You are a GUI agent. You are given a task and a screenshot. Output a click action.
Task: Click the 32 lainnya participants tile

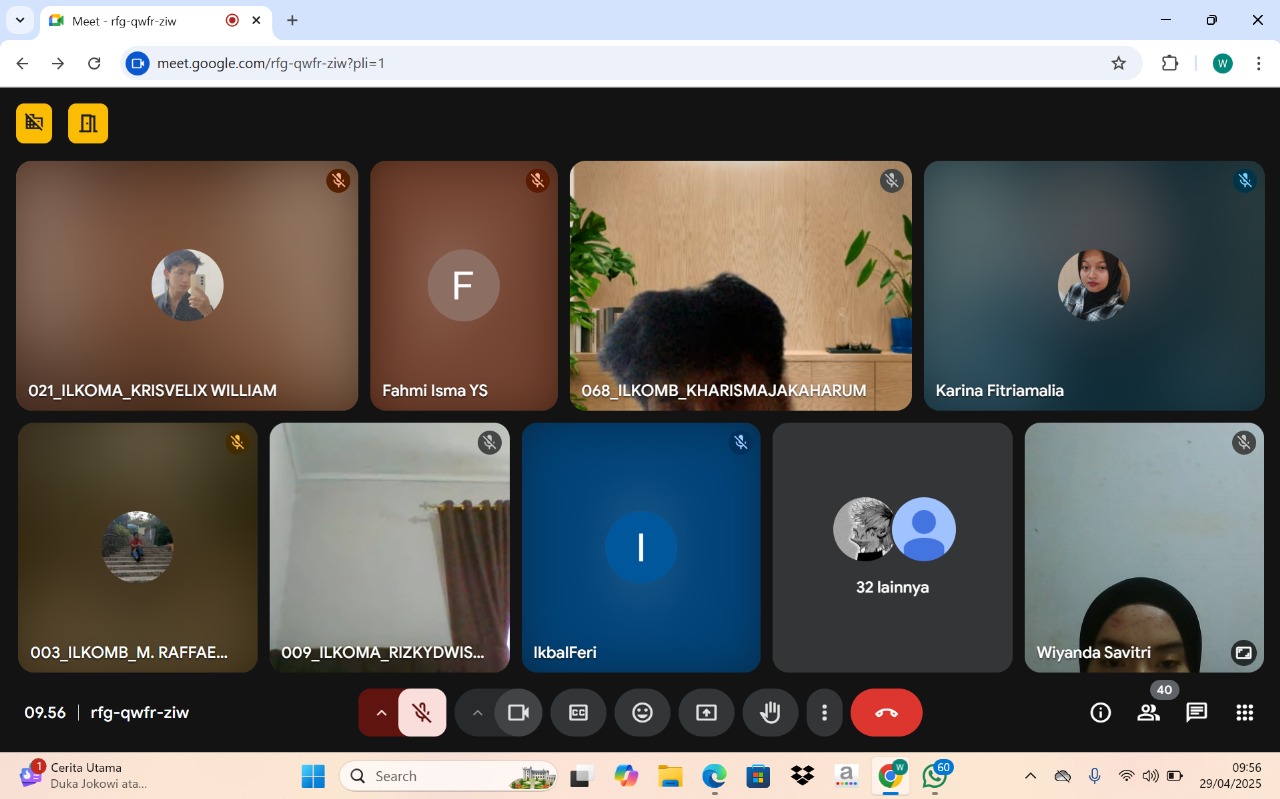(892, 547)
